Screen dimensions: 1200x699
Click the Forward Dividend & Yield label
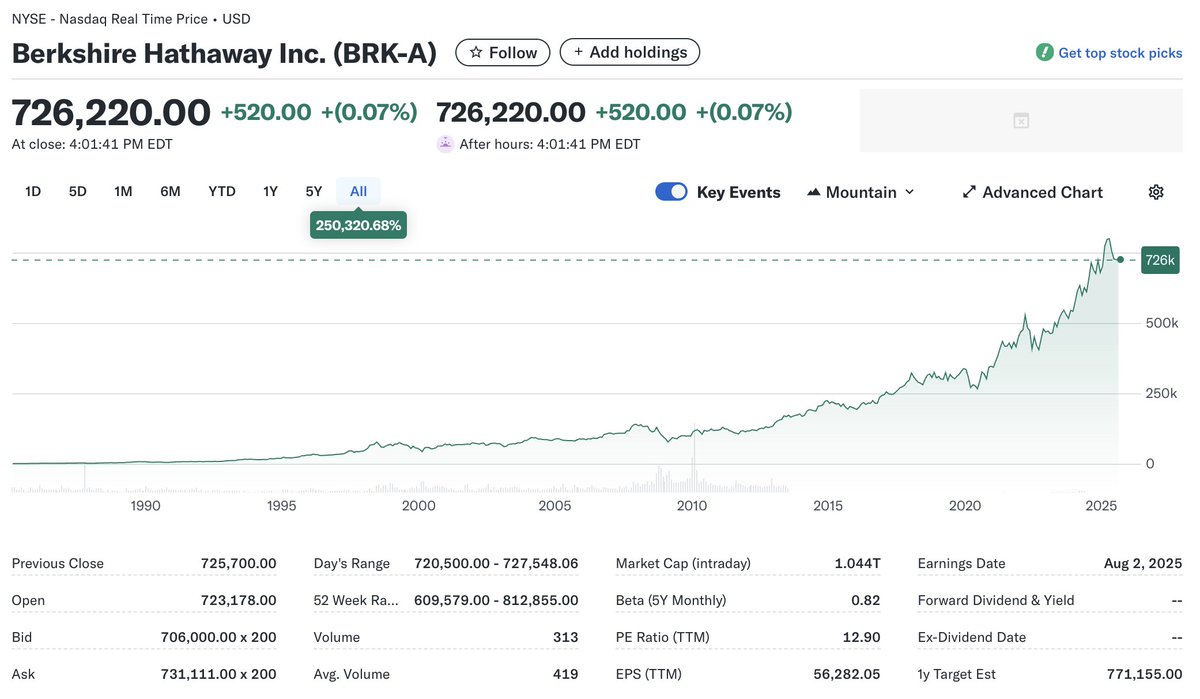coord(996,600)
